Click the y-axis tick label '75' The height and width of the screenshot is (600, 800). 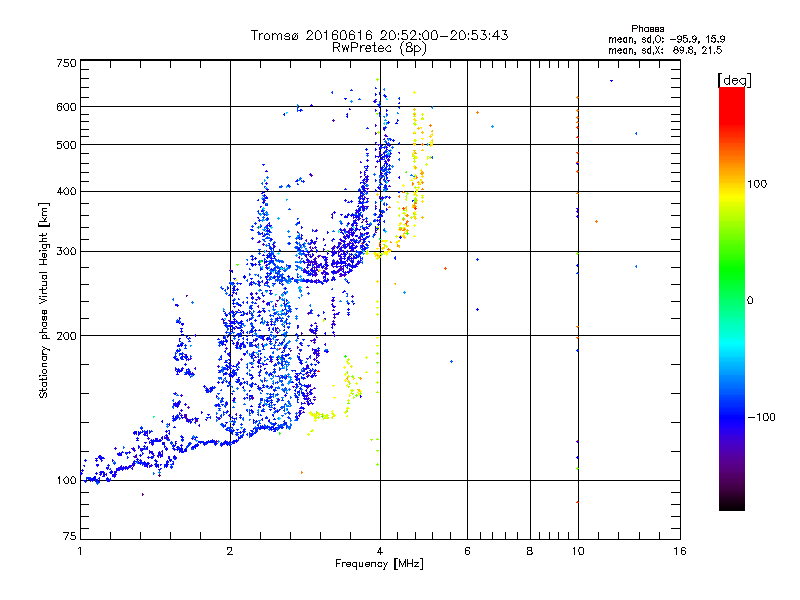click(70, 536)
